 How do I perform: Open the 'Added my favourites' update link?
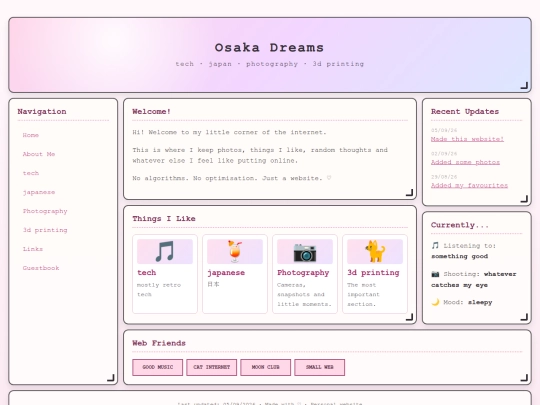[x=469, y=185]
